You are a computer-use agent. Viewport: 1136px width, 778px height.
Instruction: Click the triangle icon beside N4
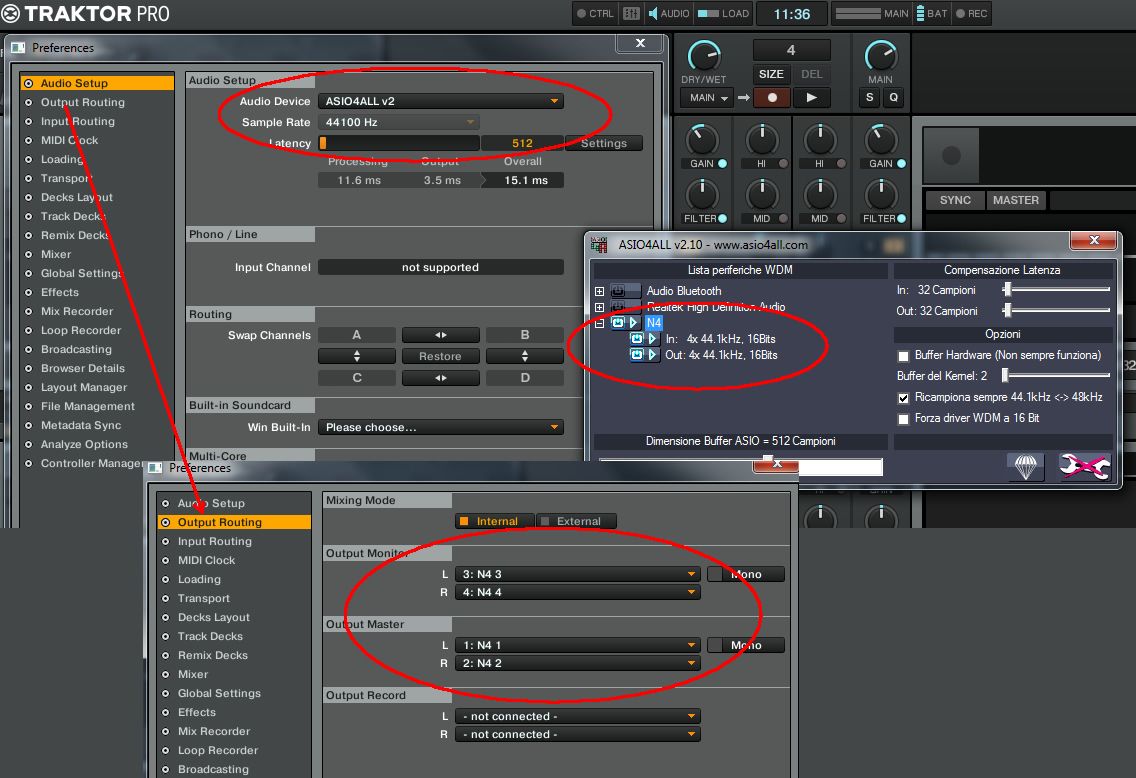pyautogui.click(x=634, y=323)
